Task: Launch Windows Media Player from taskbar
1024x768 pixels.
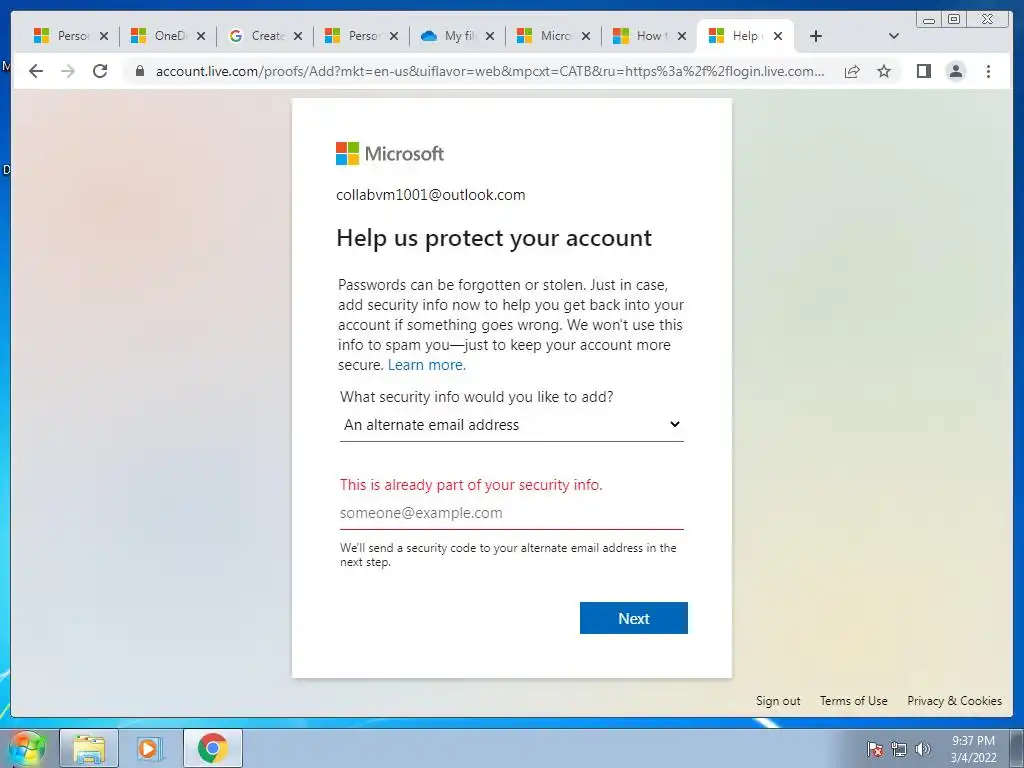Action: point(149,748)
